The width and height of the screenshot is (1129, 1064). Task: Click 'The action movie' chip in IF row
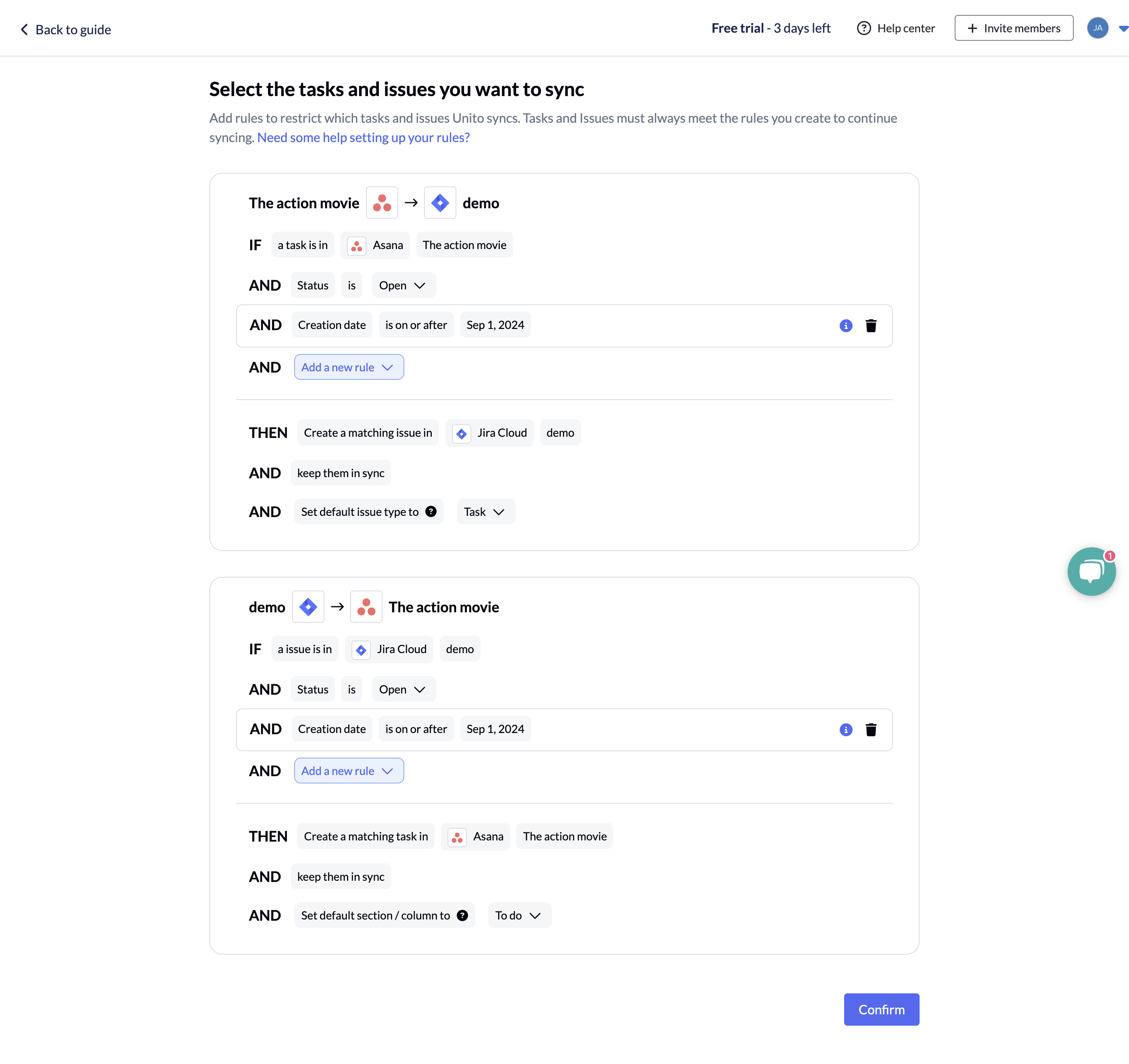coord(464,245)
